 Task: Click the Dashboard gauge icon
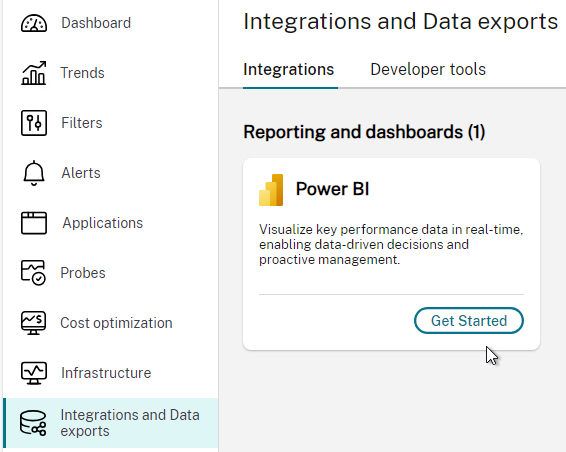(34, 23)
